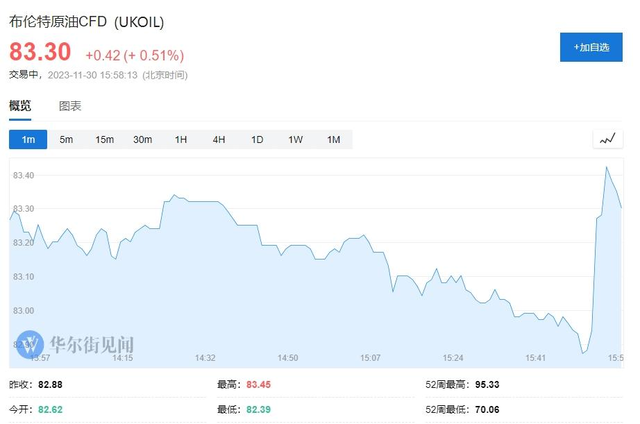The width and height of the screenshot is (640, 424).
Task: Select the 1D timeframe
Action: click(257, 140)
